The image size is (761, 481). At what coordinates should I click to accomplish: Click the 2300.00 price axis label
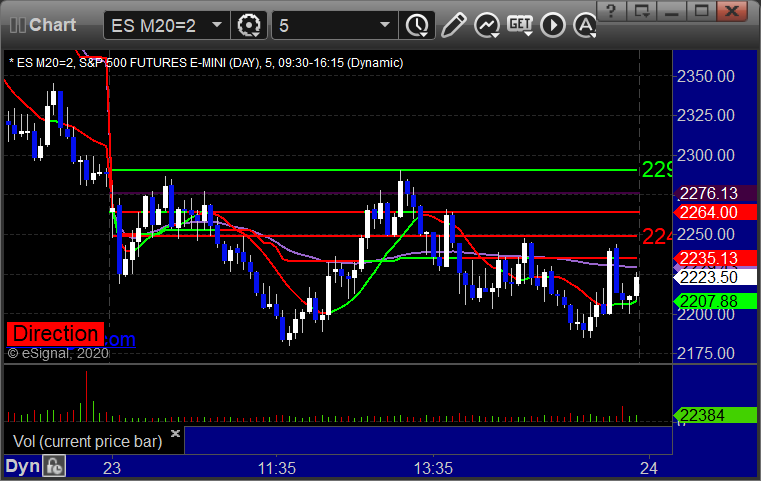click(706, 155)
